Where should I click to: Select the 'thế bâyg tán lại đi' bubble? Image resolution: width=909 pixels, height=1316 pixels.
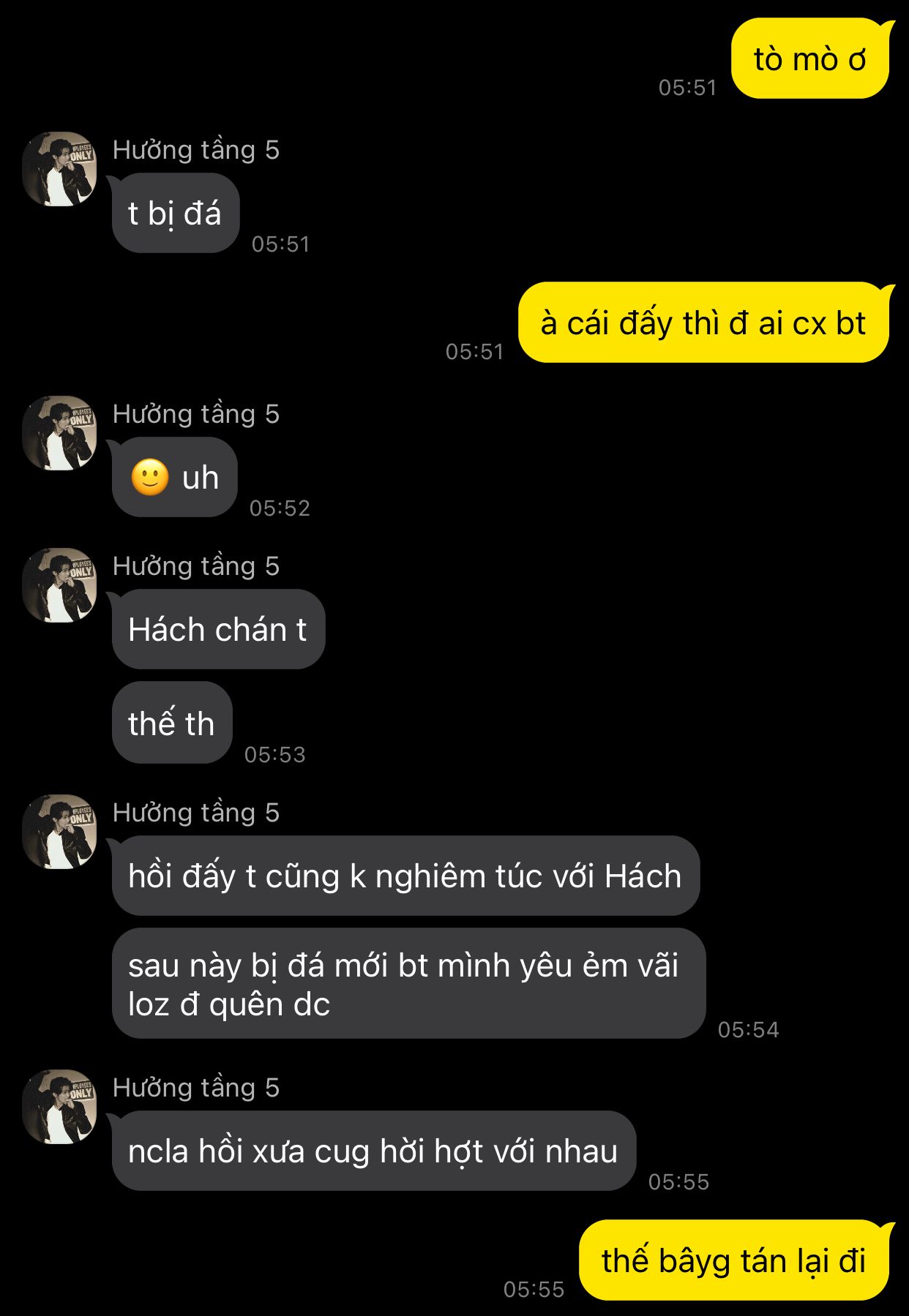tap(734, 1260)
